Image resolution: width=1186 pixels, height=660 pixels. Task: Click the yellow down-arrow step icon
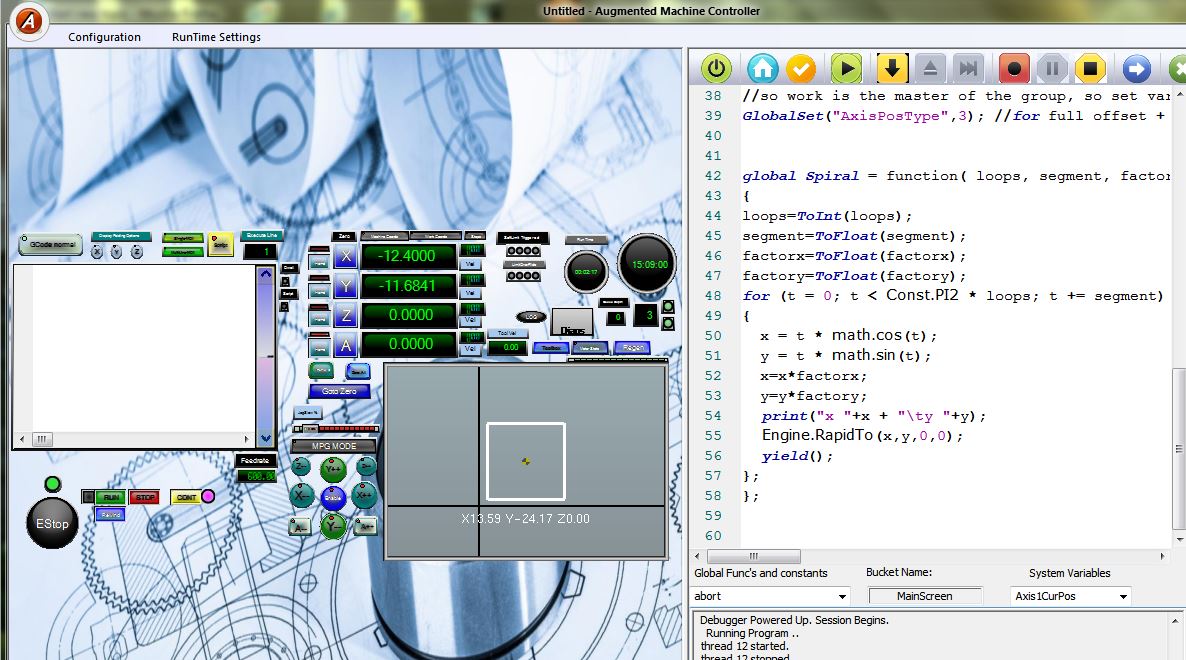tap(892, 69)
